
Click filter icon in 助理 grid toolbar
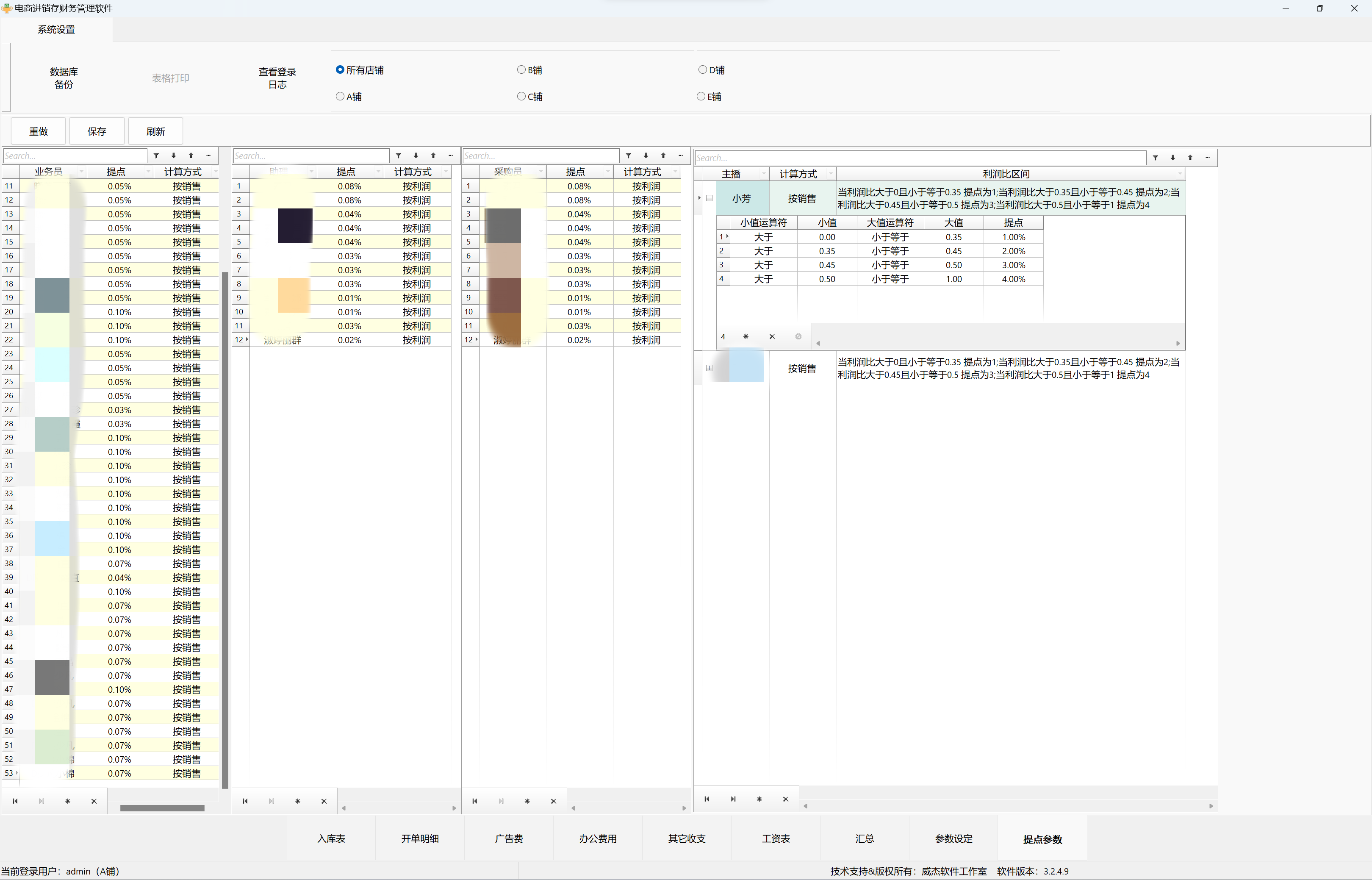point(399,155)
